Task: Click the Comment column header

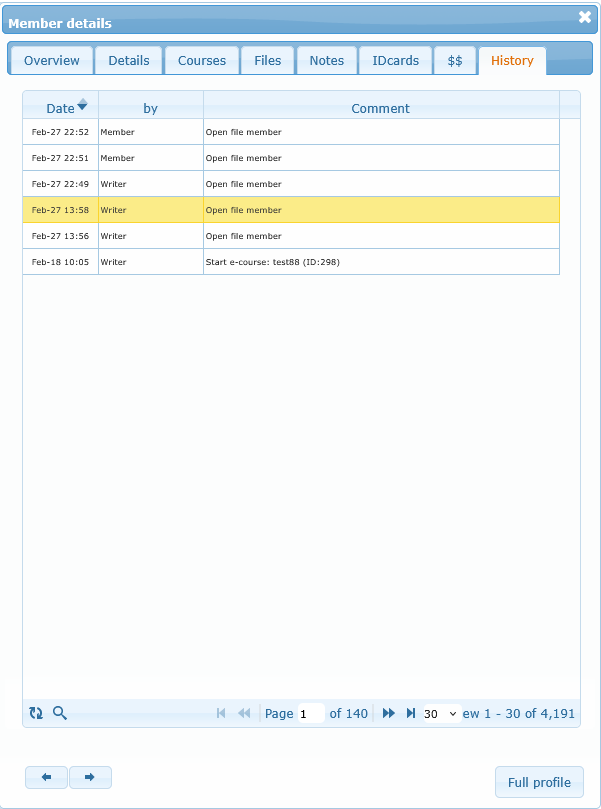Action: (380, 108)
